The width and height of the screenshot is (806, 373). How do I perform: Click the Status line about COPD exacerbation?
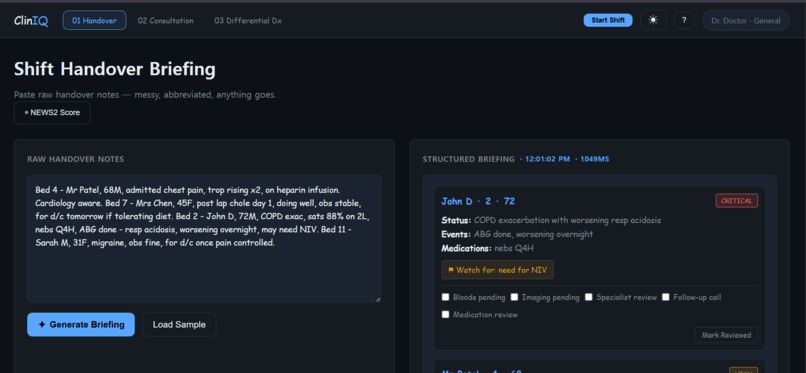551,220
